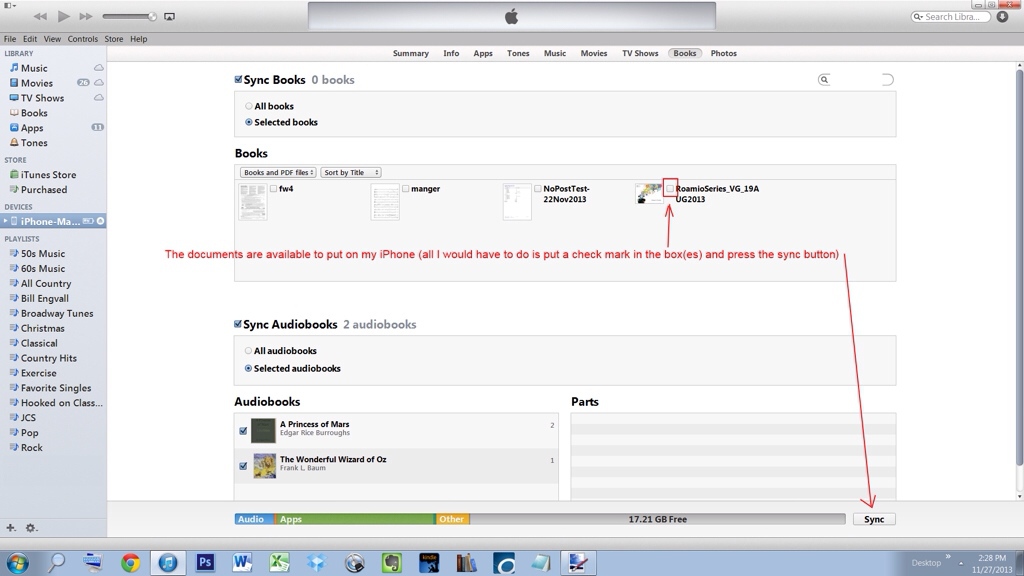Select the Selected books radio button
This screenshot has height=576, width=1024.
249,122
